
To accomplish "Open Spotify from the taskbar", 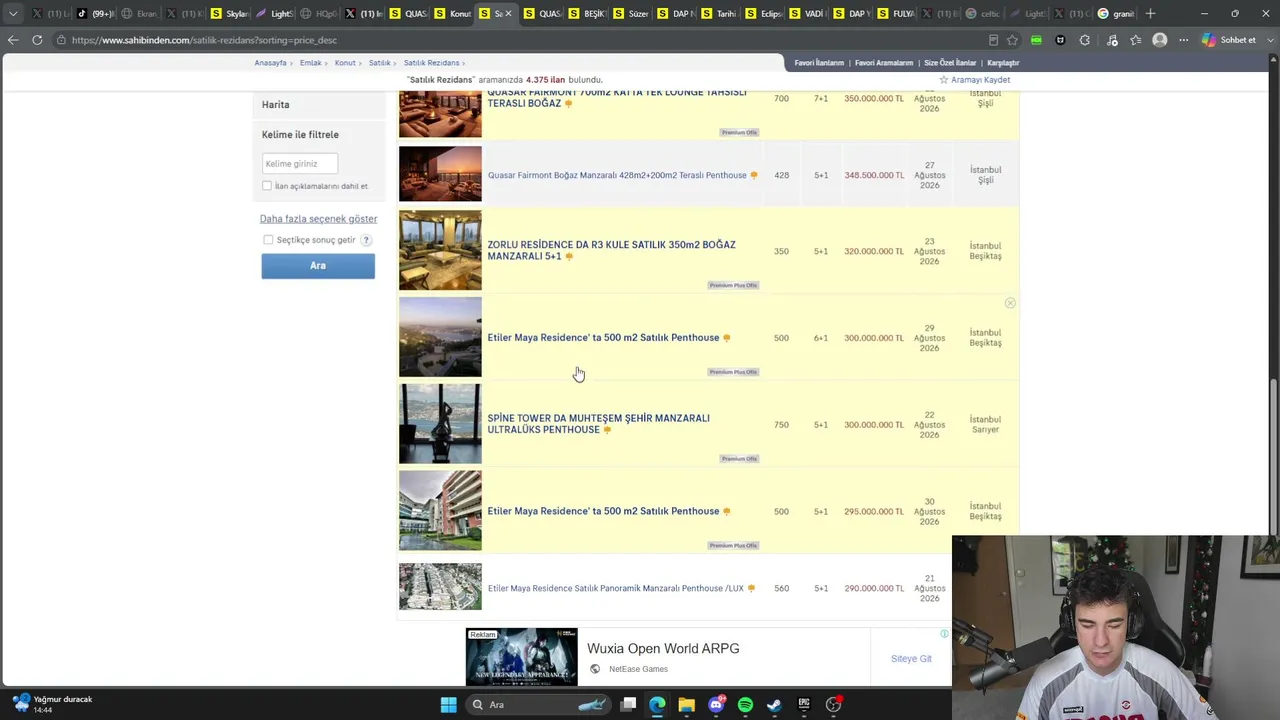I will (745, 705).
